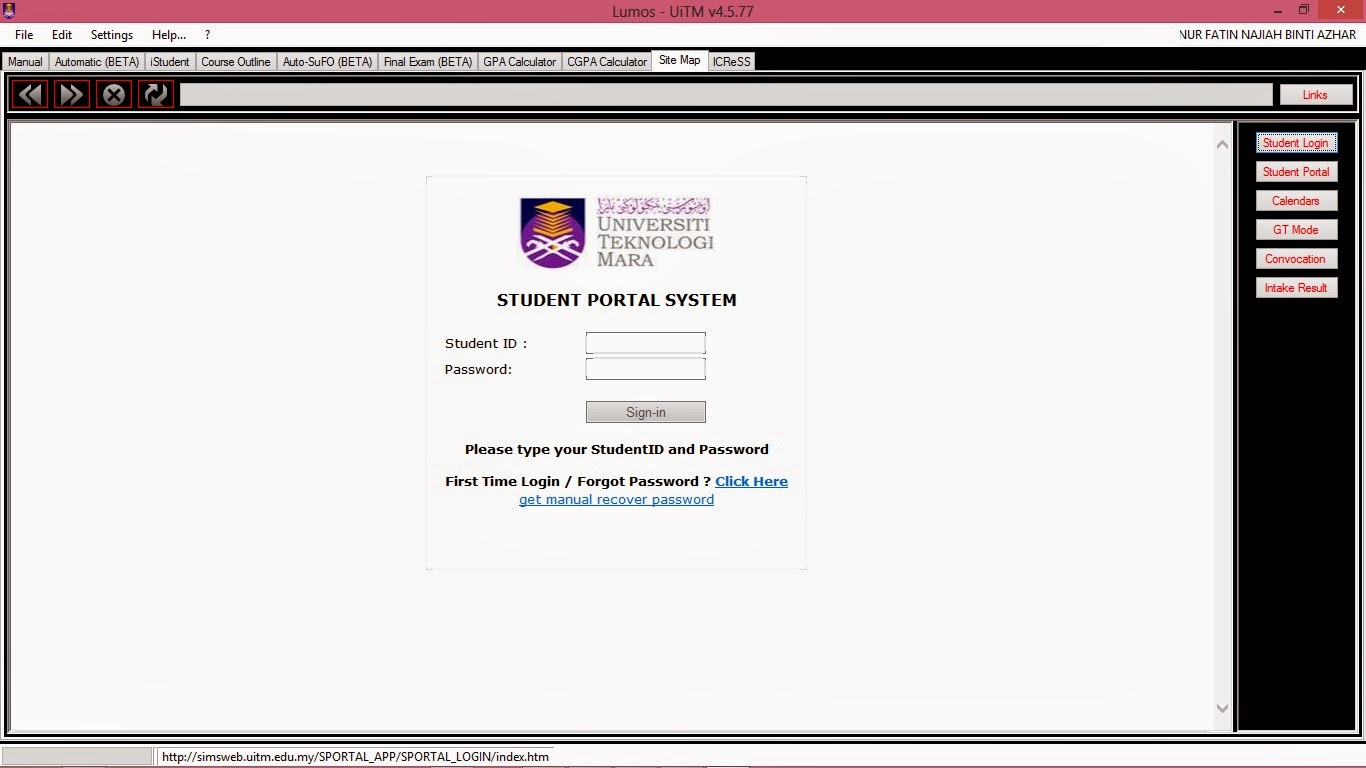Open the Convocation button

click(1296, 259)
